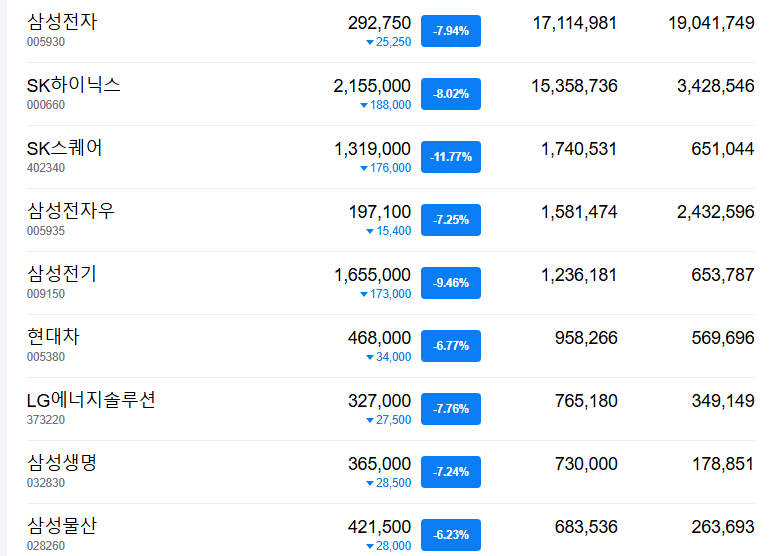
Task: Click the SK하이닉스 price 2,155,000
Action: coord(372,86)
